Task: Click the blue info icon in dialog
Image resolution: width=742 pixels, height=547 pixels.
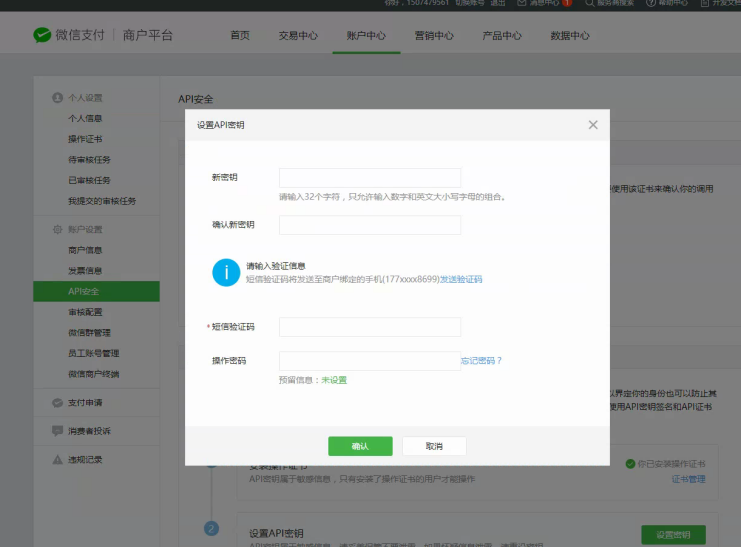Action: tap(226, 273)
